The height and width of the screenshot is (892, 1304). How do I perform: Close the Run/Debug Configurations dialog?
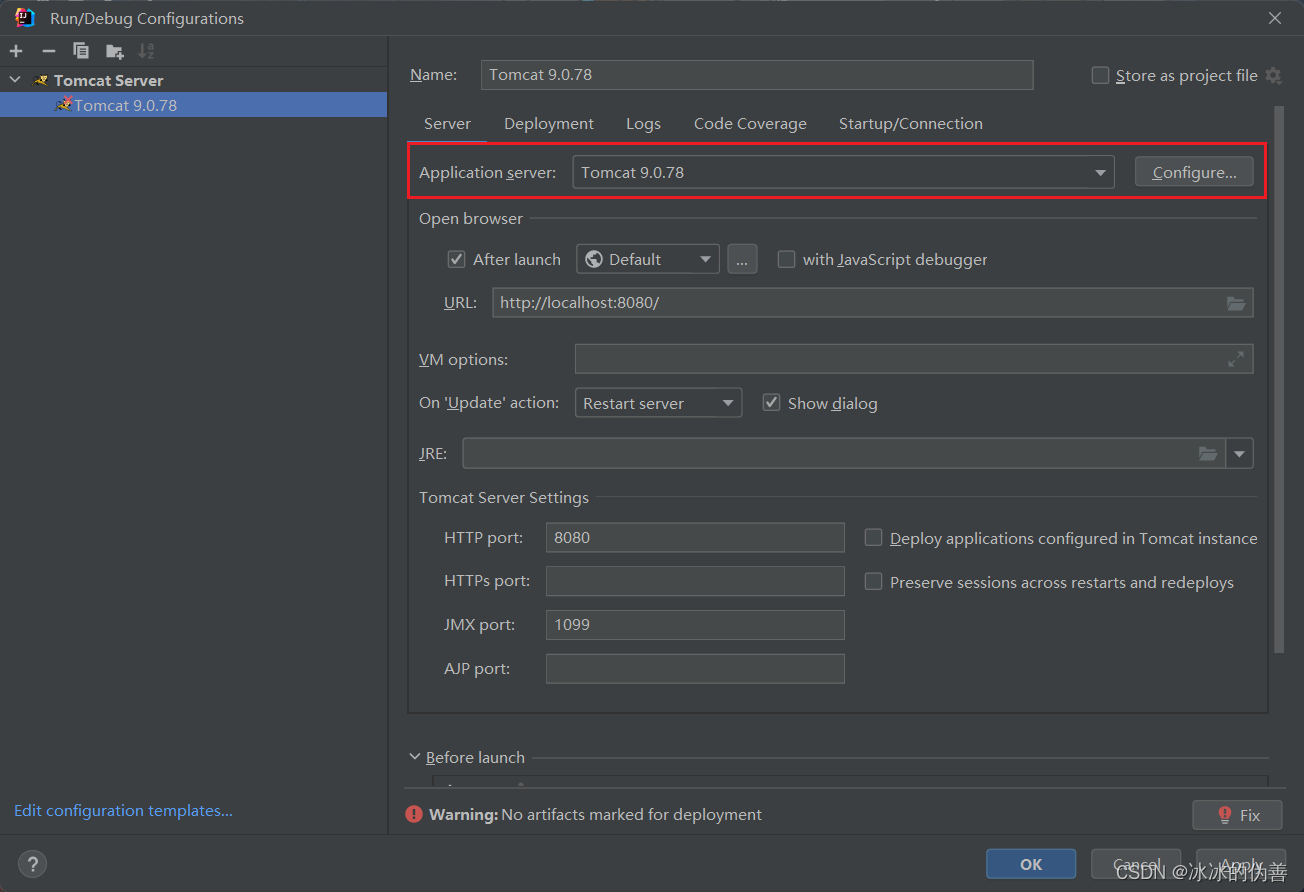tap(1275, 18)
